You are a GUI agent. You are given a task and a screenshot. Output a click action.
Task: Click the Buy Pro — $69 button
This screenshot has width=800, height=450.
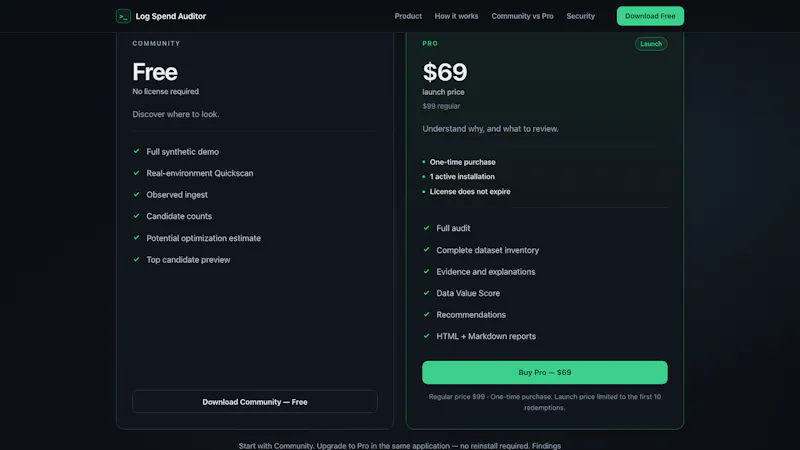coord(544,372)
